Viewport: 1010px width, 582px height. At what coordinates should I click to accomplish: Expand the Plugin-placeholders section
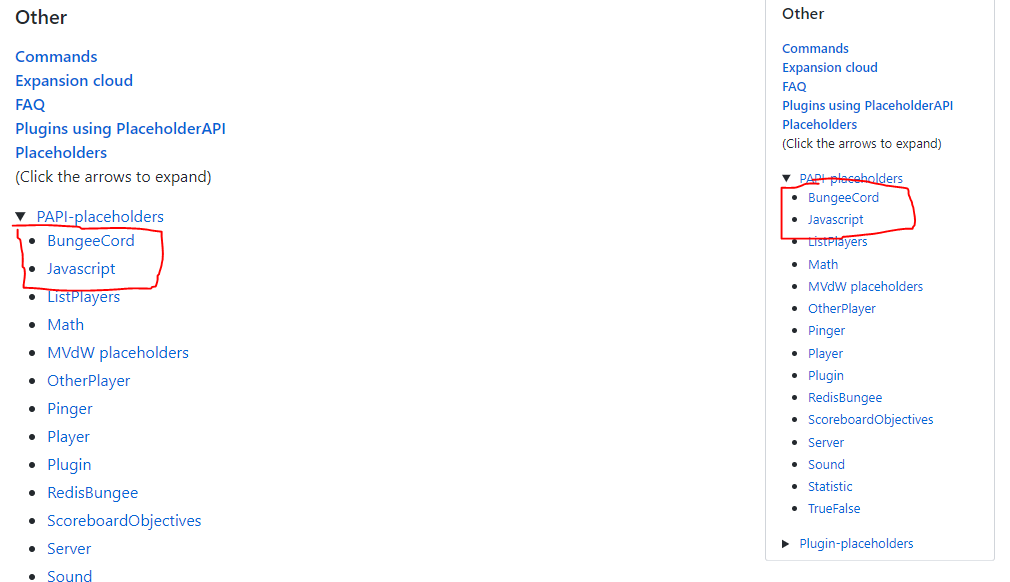click(x=786, y=543)
